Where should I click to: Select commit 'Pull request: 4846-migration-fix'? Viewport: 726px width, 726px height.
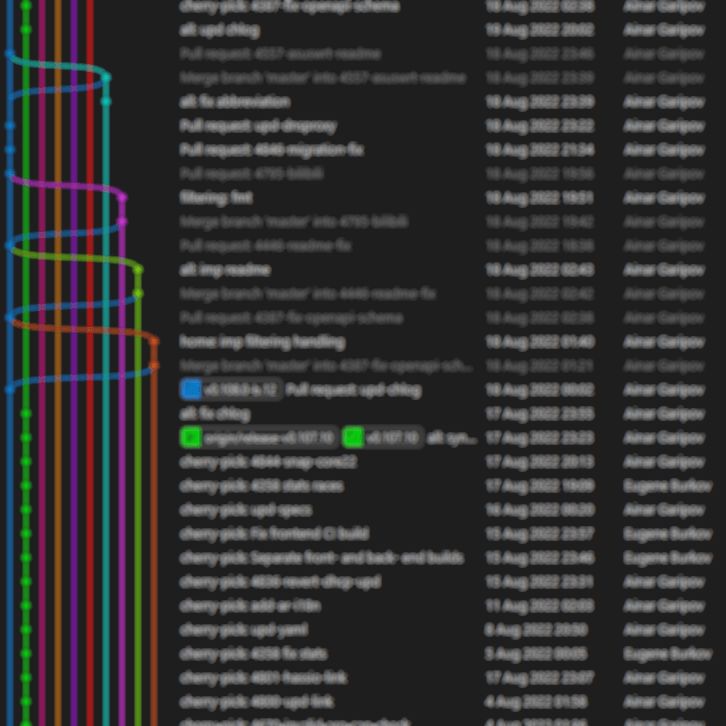click(x=272, y=150)
